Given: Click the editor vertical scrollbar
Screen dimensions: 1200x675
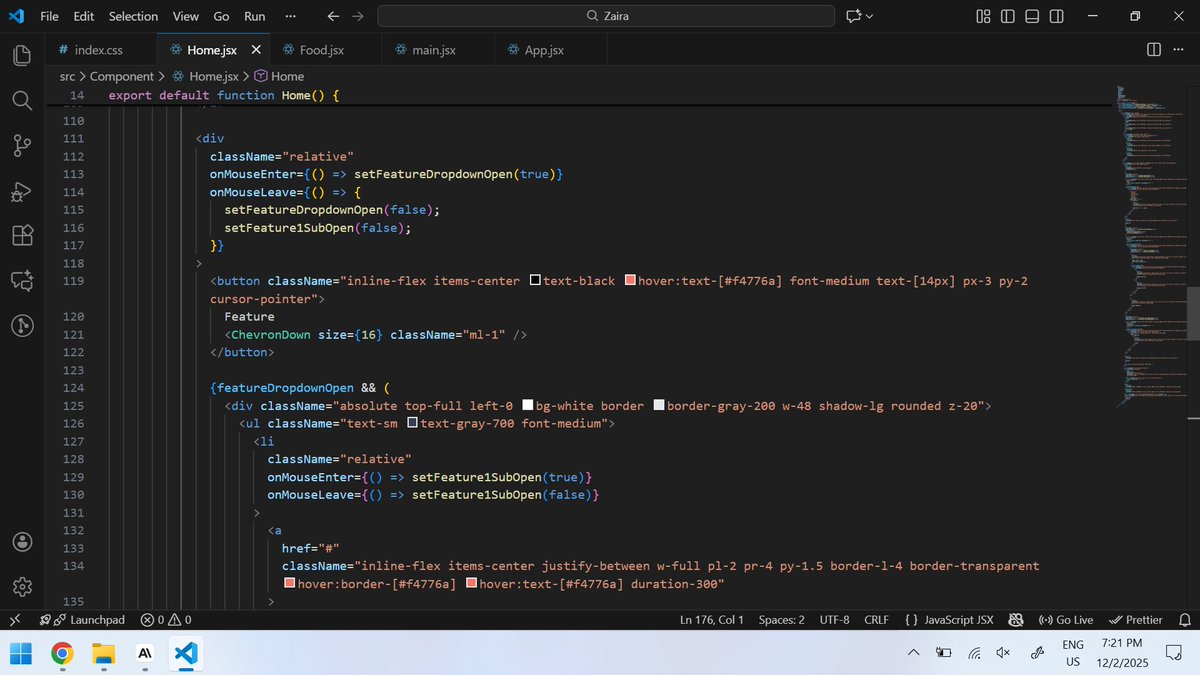Looking at the screenshot, I should click(1192, 310).
